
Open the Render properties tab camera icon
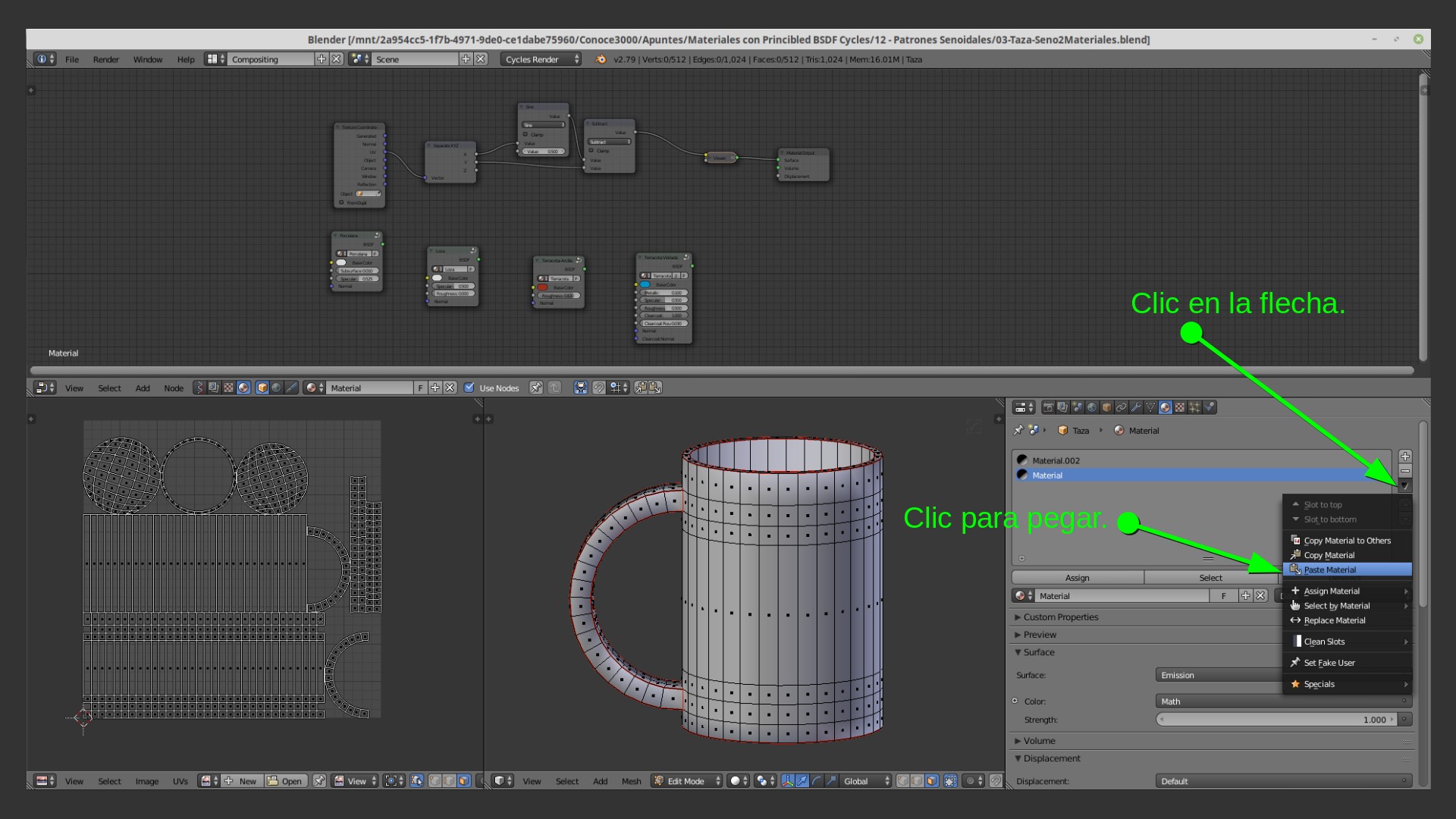point(1049,407)
